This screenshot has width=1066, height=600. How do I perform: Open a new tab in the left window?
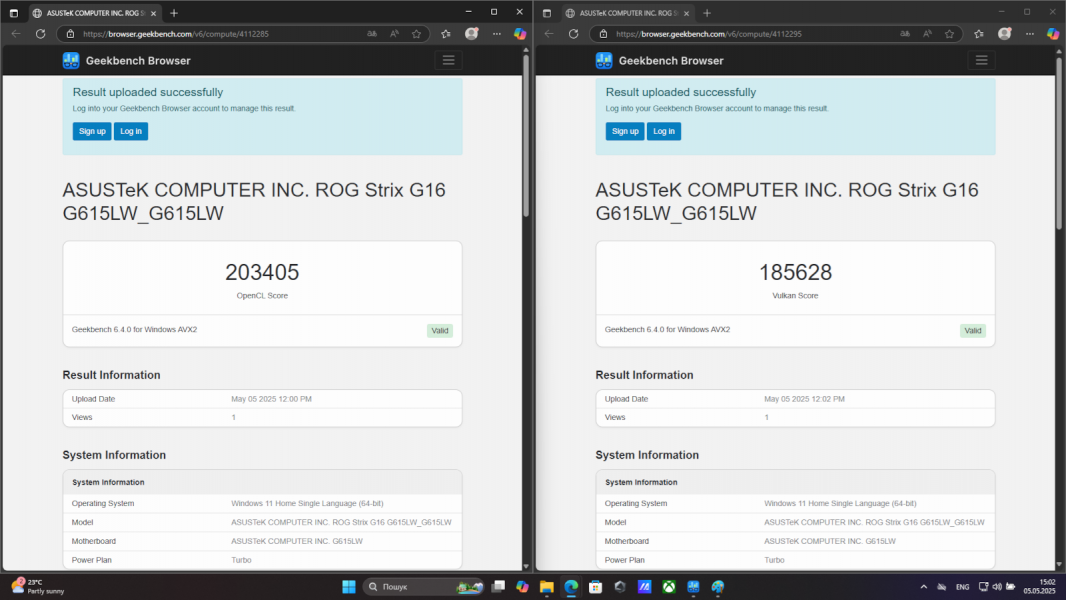click(174, 13)
